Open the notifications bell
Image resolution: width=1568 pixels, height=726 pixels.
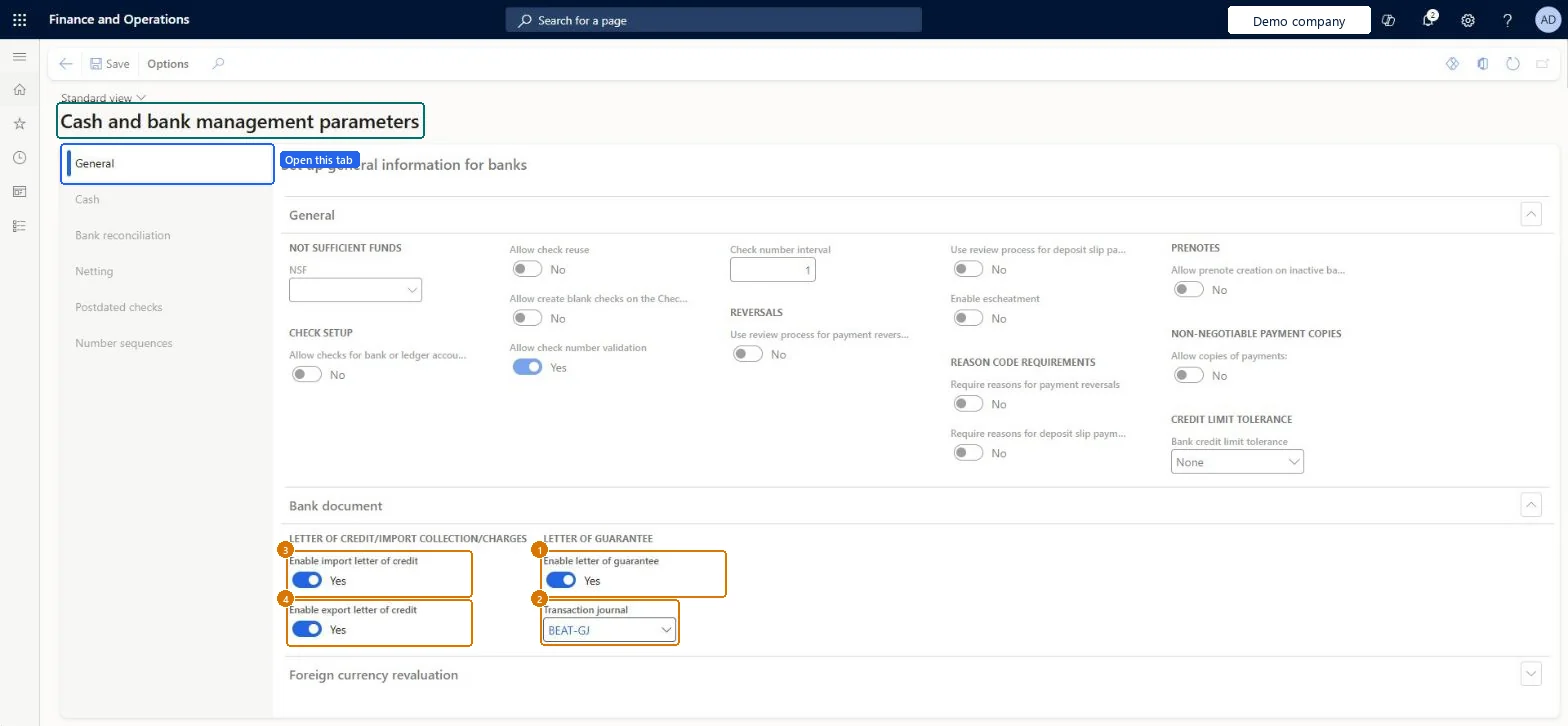1429,20
